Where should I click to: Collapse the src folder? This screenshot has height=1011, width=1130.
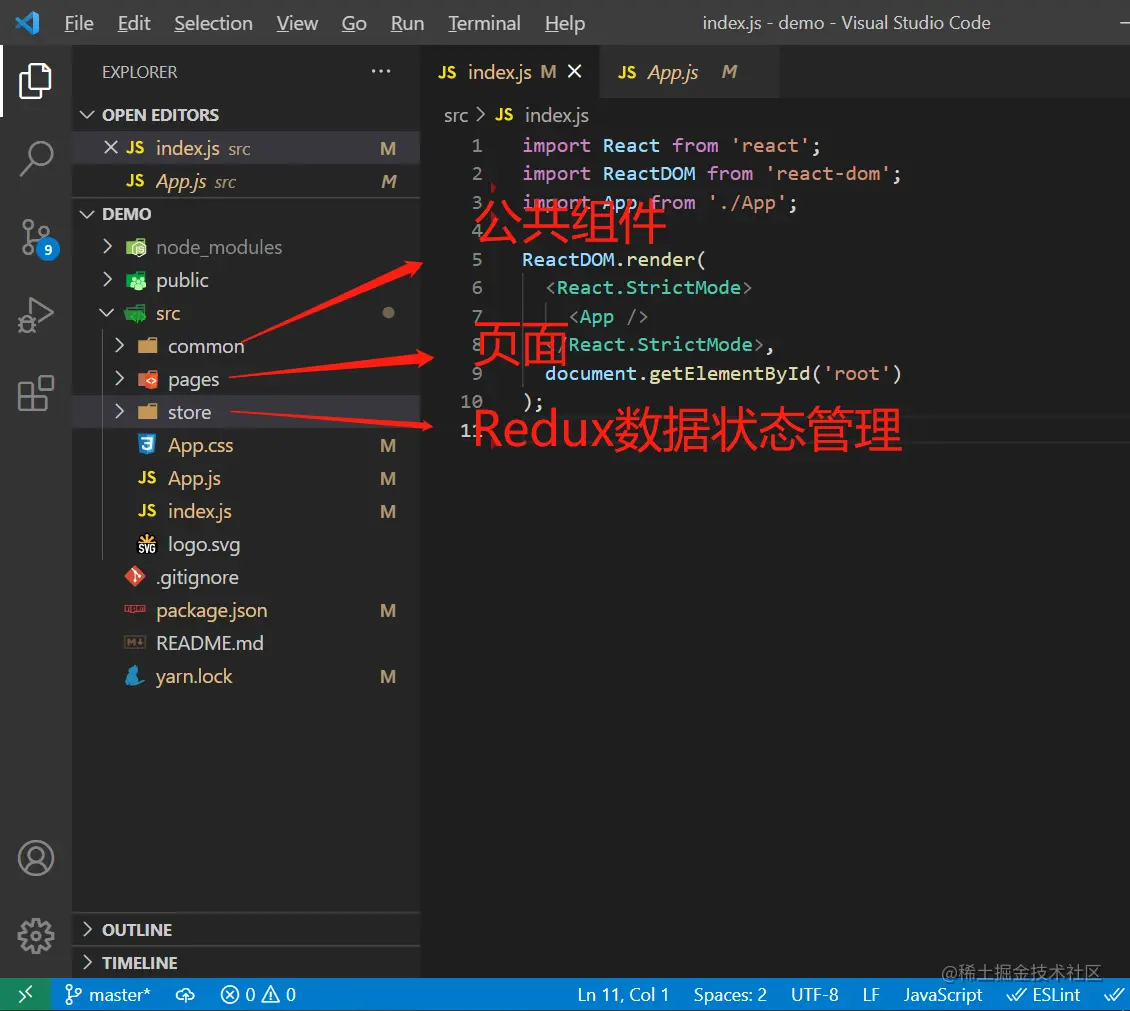point(246,313)
